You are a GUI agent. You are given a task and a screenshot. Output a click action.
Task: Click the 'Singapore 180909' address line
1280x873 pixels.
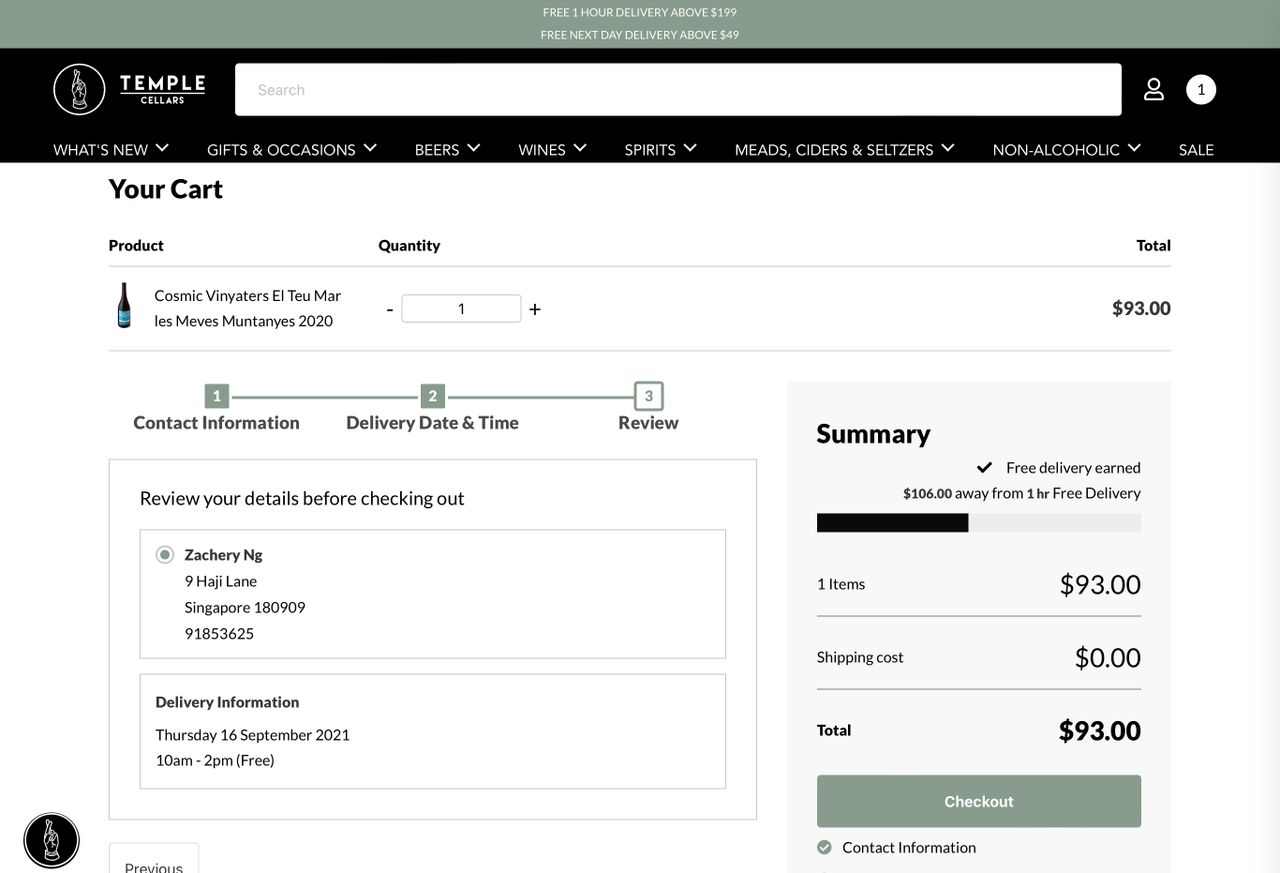click(x=245, y=607)
